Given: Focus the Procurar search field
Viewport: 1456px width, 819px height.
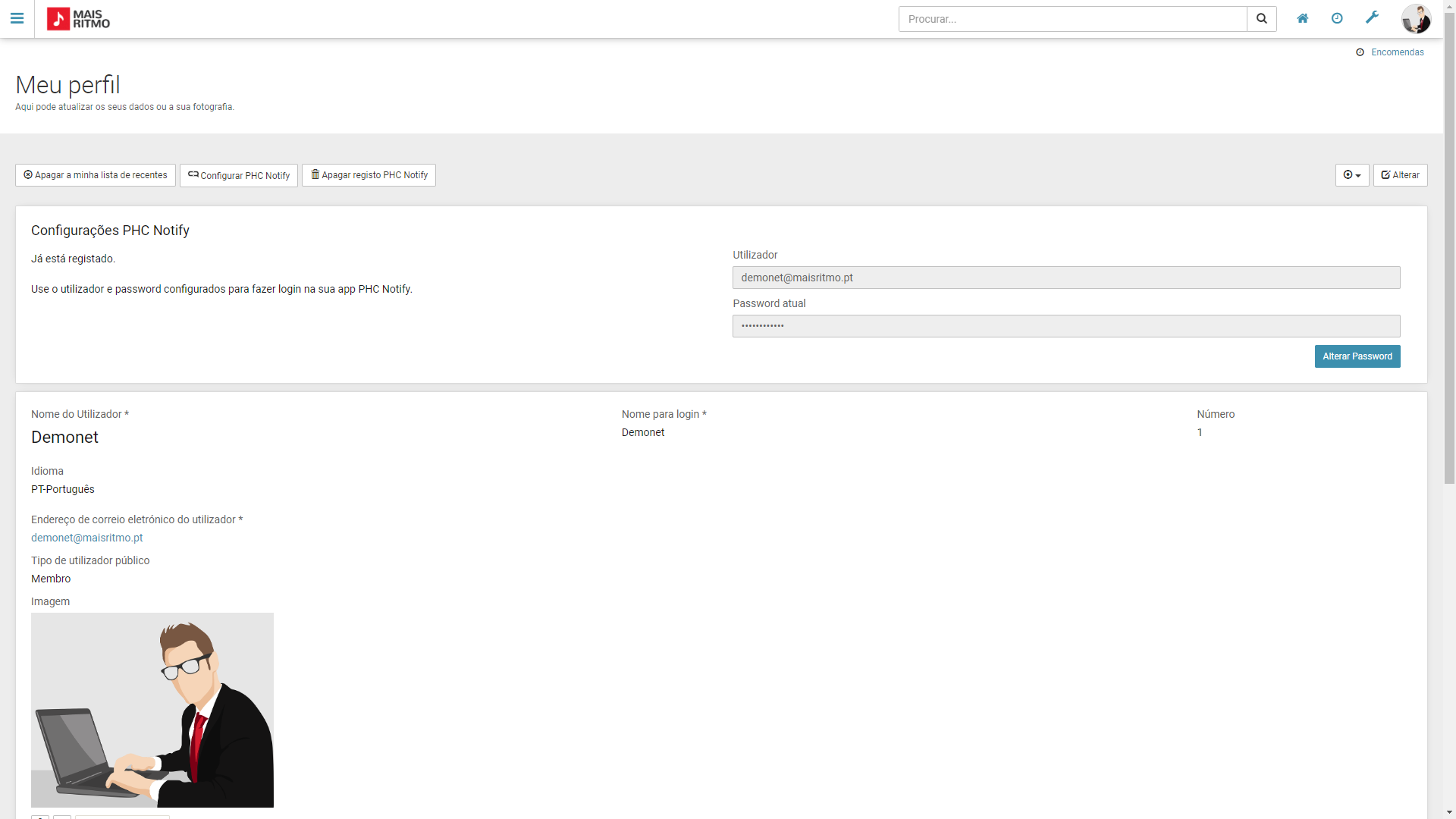Looking at the screenshot, I should 1072,19.
